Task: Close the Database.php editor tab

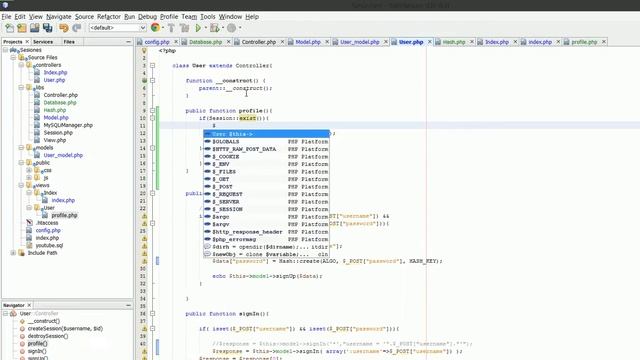Action: pyautogui.click(x=229, y=42)
